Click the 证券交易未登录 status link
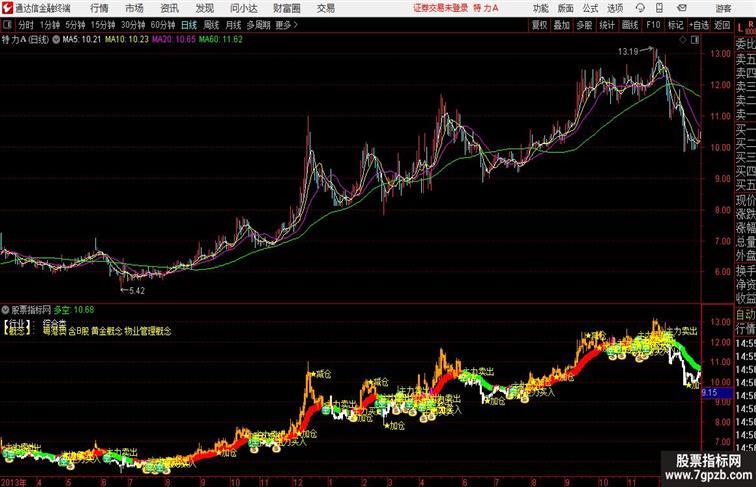The image size is (756, 487). 441,8
